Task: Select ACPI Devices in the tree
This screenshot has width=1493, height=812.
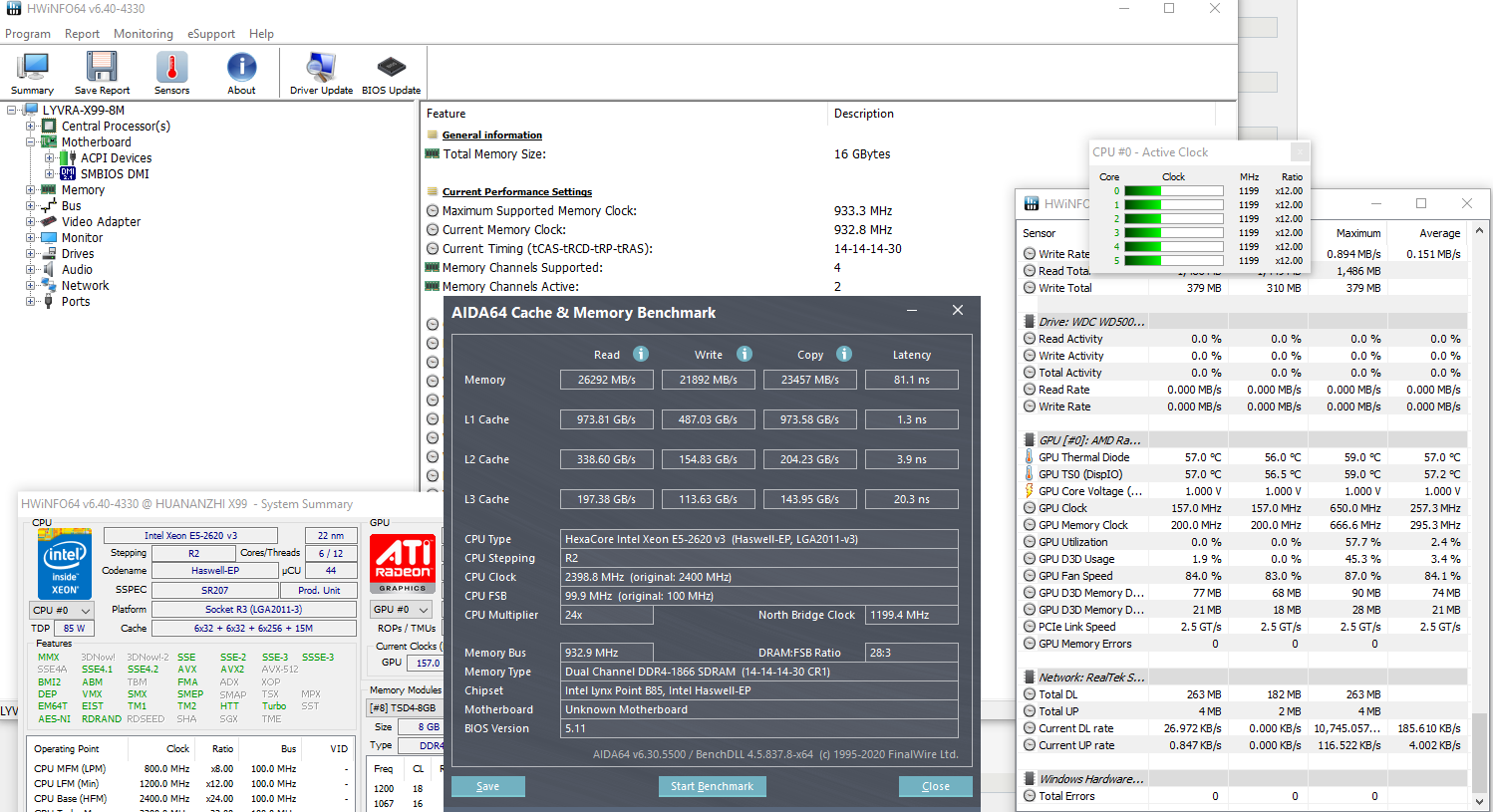Action: (x=117, y=158)
